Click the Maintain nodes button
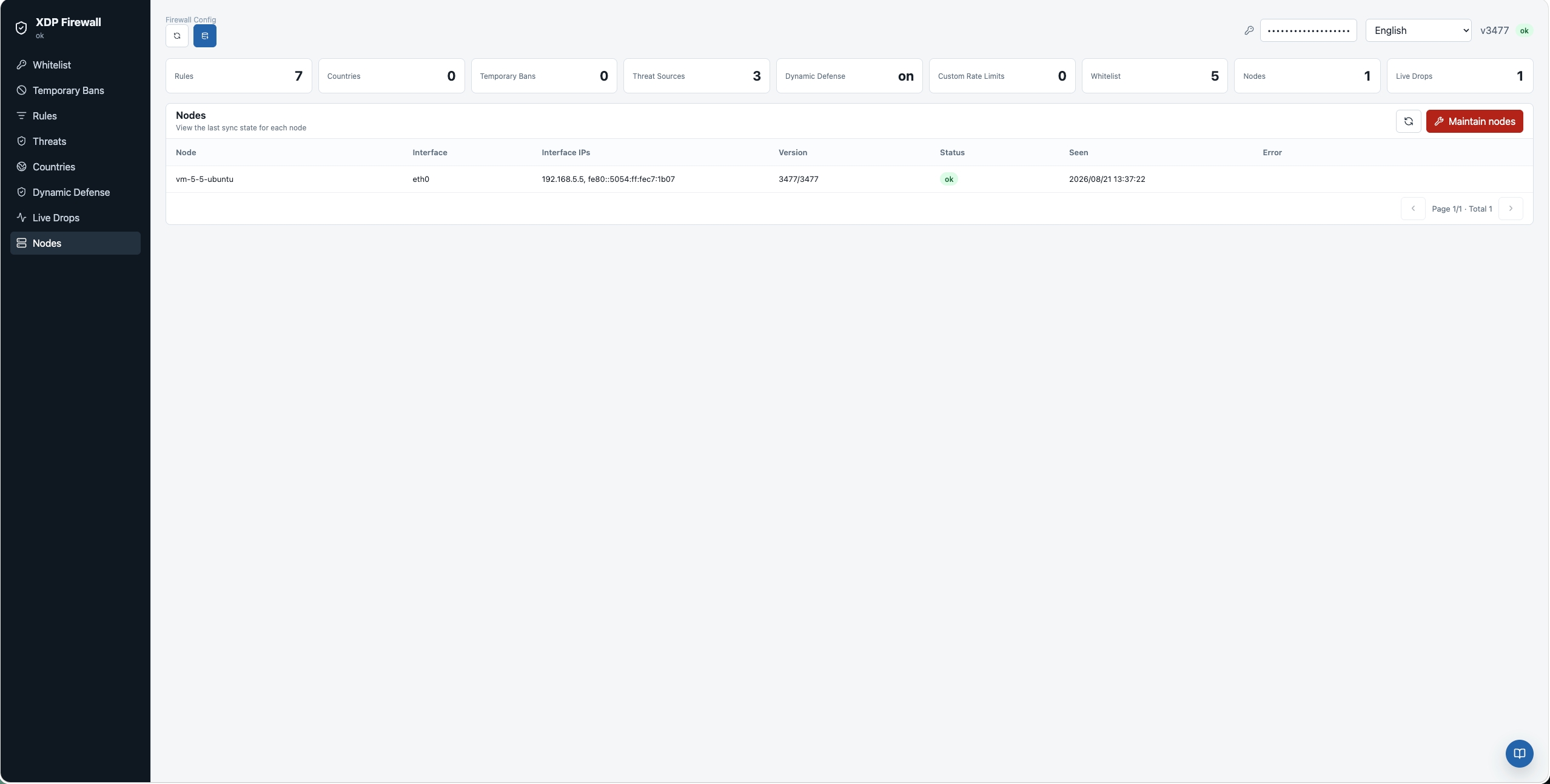Image resolution: width=1550 pixels, height=784 pixels. [x=1475, y=121]
